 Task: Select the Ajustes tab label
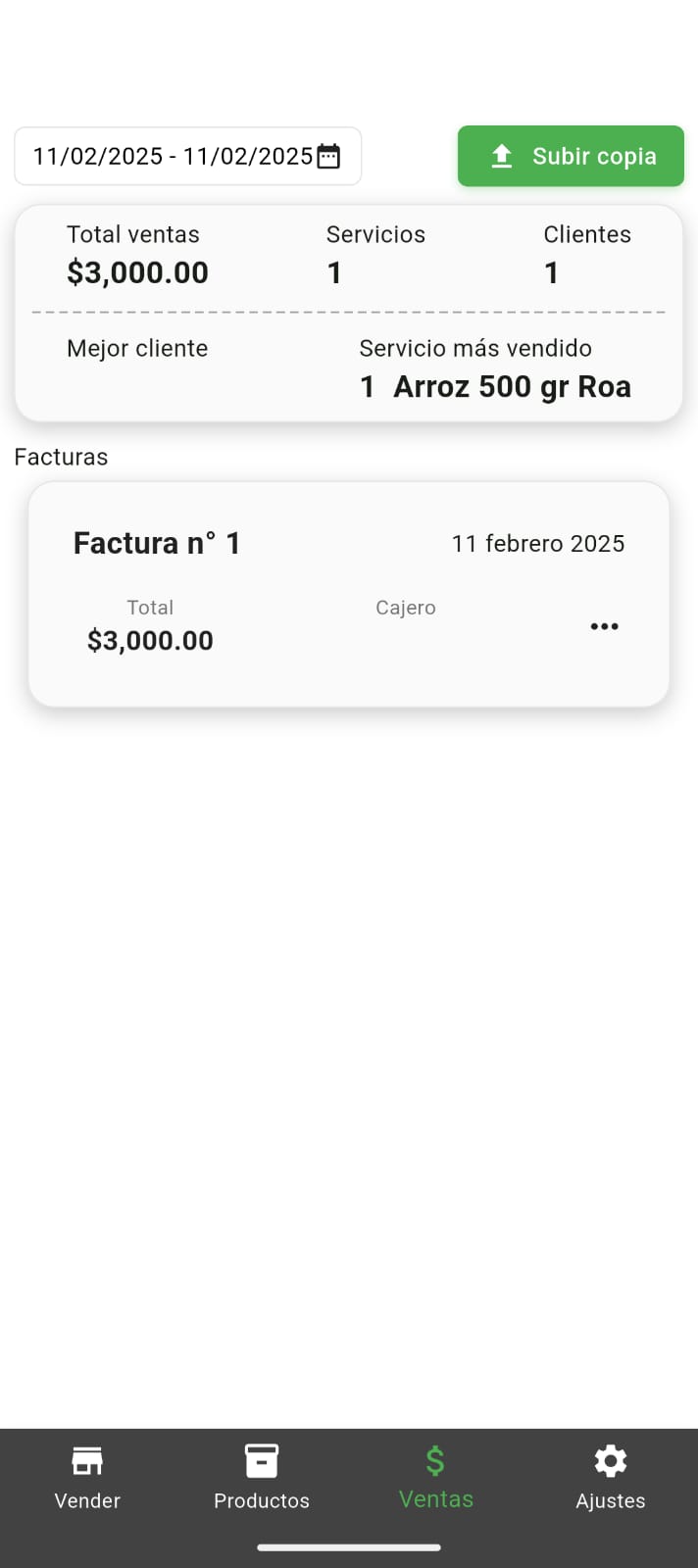coord(610,1500)
